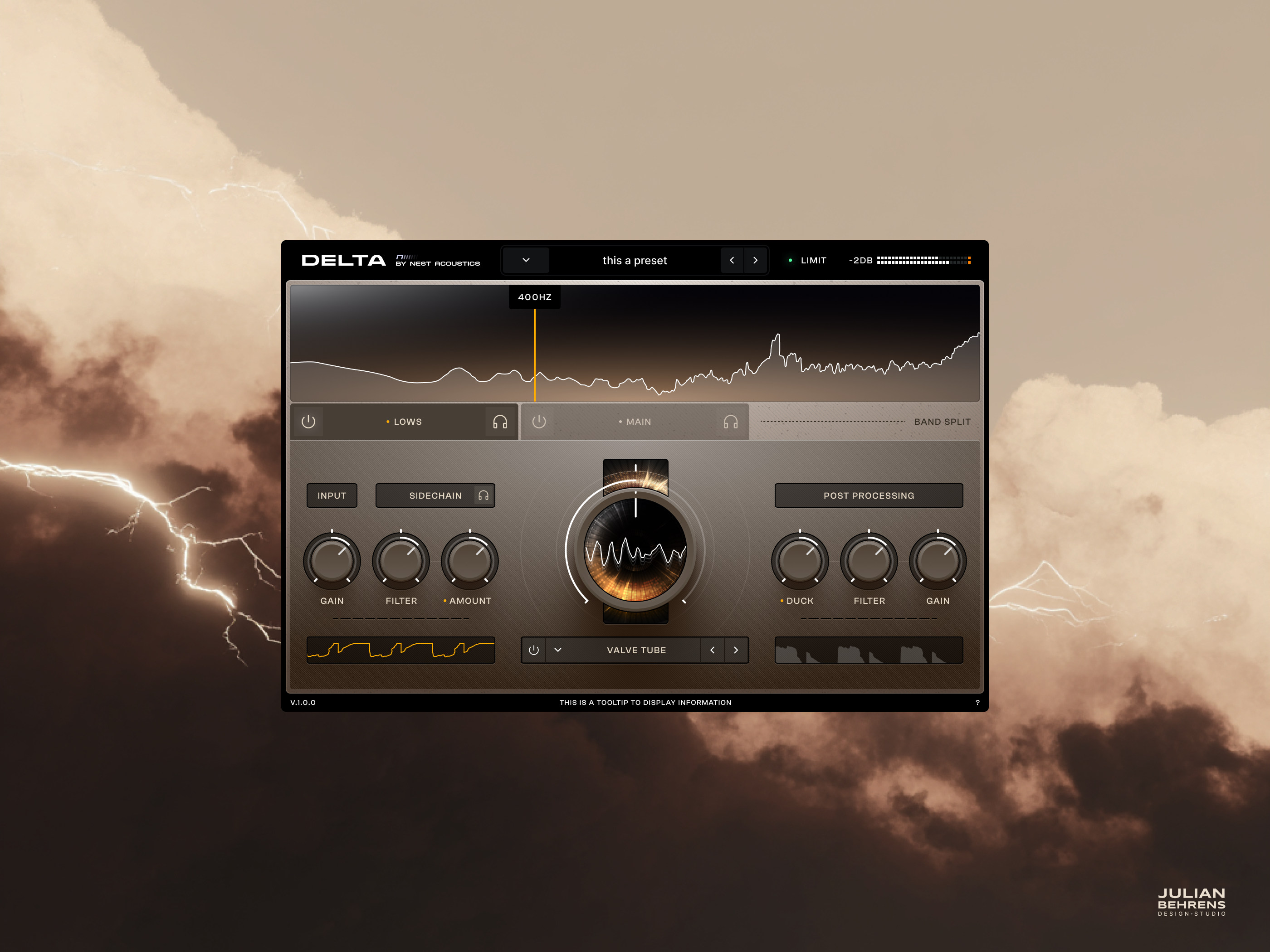The width and height of the screenshot is (1270, 952).
Task: Listen to sidechain via headphones icon
Action: pyautogui.click(x=484, y=495)
